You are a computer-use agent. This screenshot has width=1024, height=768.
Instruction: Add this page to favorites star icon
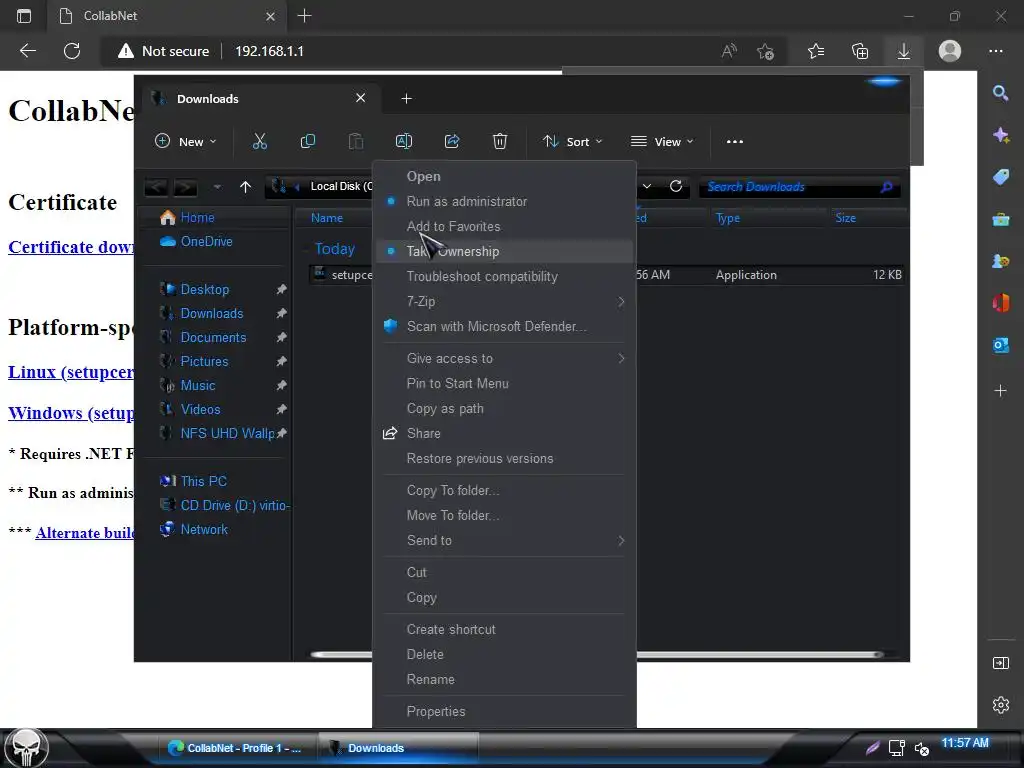pyautogui.click(x=765, y=51)
